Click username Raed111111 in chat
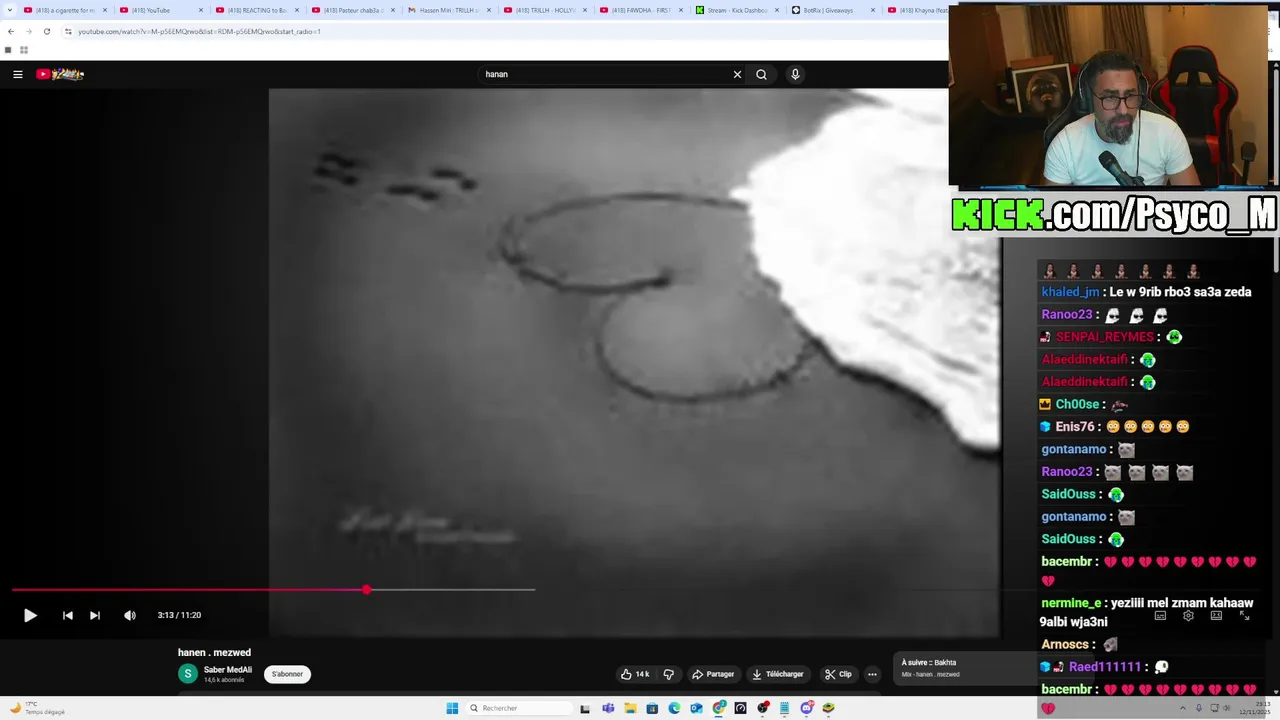 pos(1105,667)
